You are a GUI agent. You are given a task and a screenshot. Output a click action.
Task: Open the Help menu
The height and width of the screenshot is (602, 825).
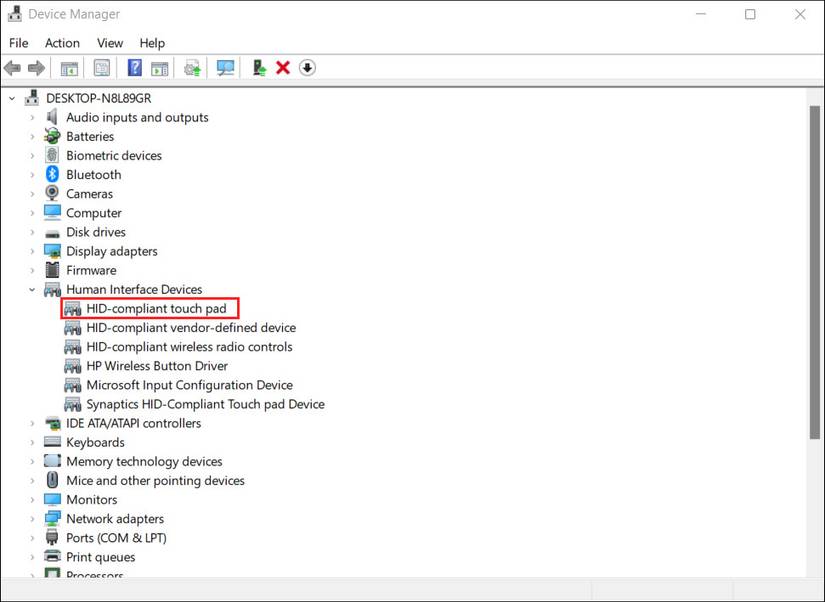(x=152, y=43)
